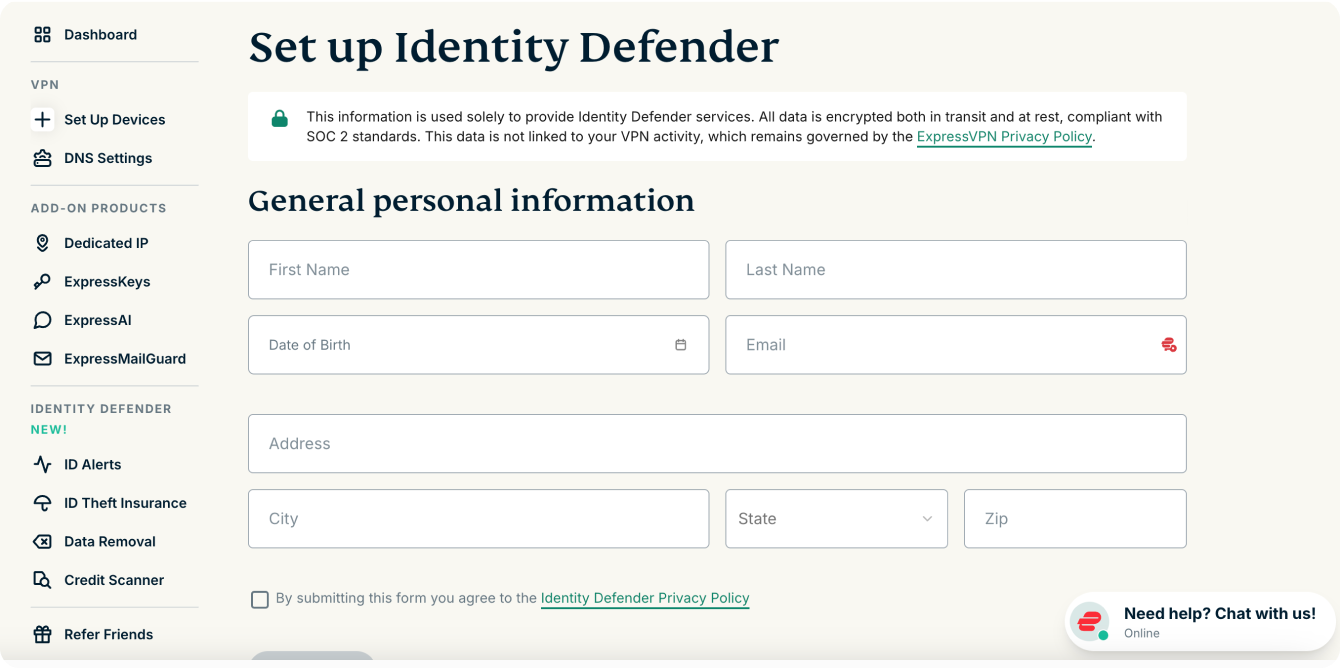Click the Dashboard grid icon
The image size is (1340, 668).
[42, 35]
